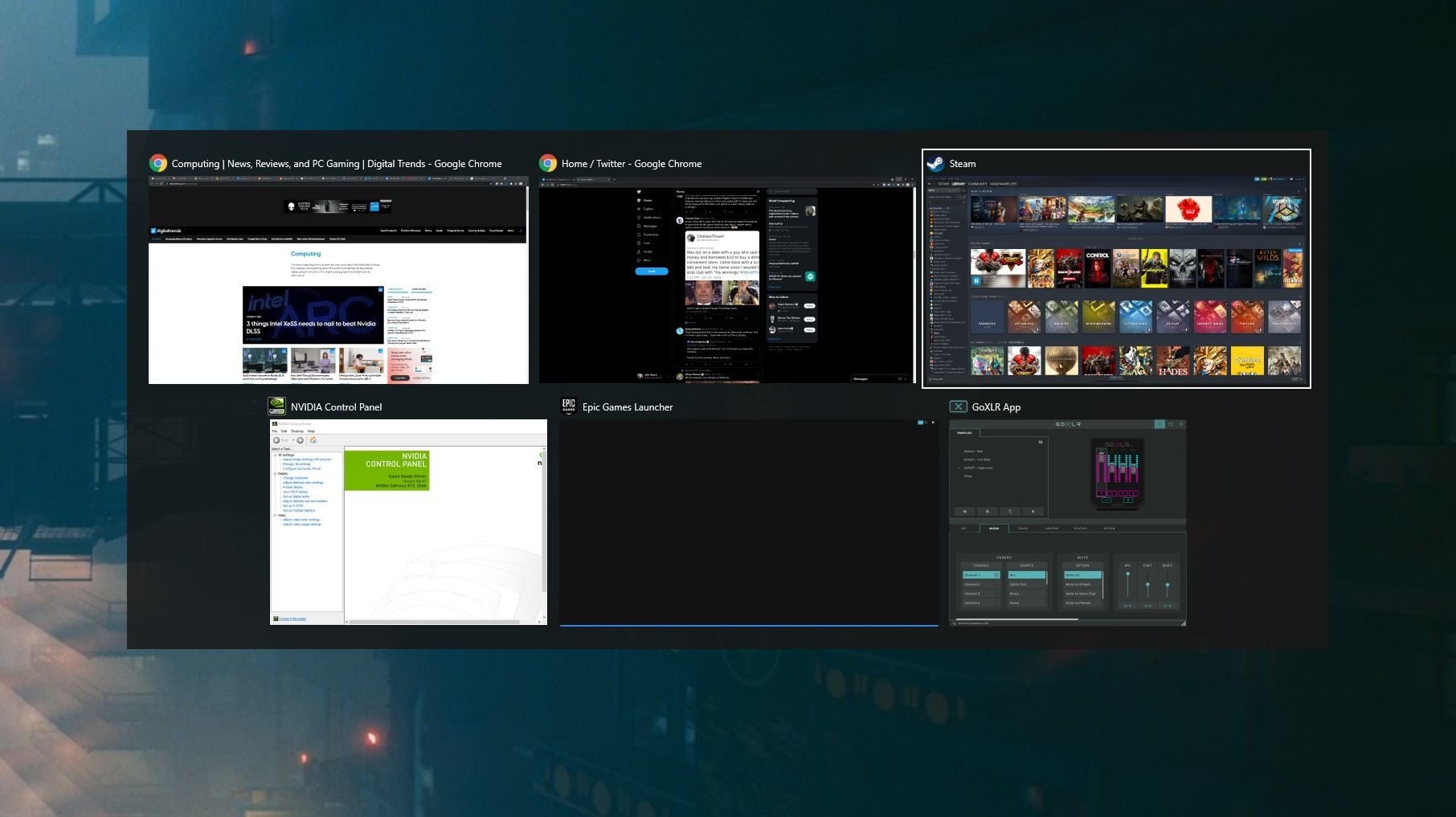Screen dimensions: 1456x817
Task: Click the Chrome icon beside Home / Twitter title
Action: click(548, 164)
